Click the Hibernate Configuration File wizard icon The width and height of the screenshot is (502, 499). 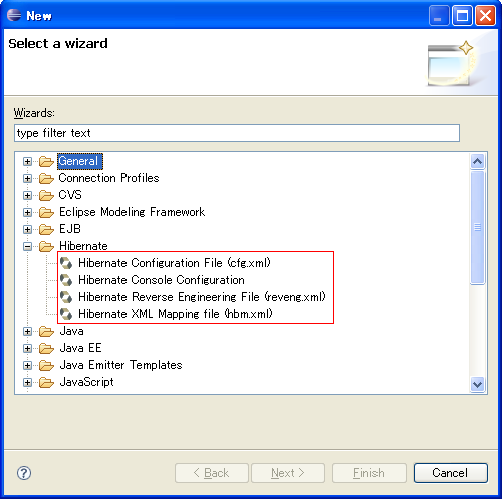click(66, 263)
